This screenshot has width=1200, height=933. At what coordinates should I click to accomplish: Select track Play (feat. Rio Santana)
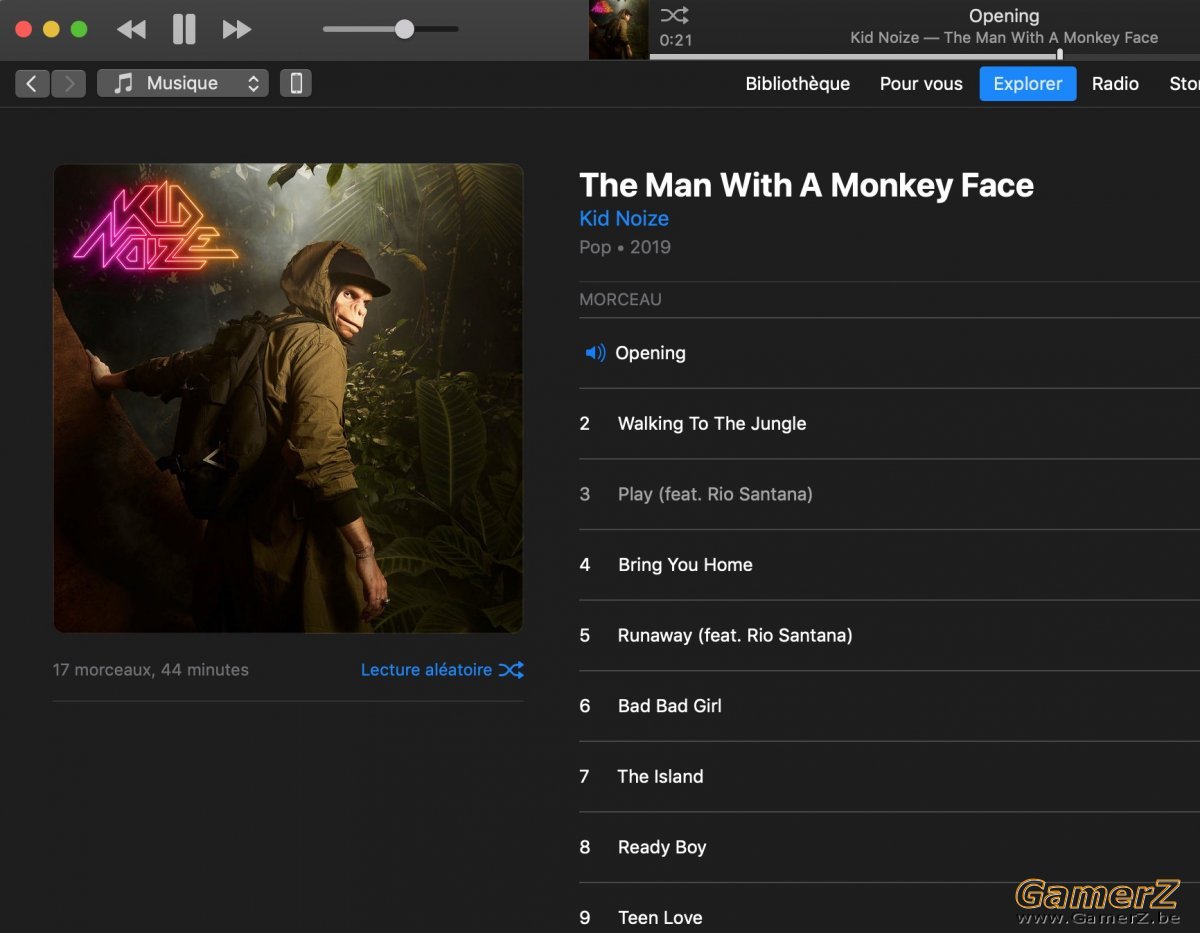(889, 494)
